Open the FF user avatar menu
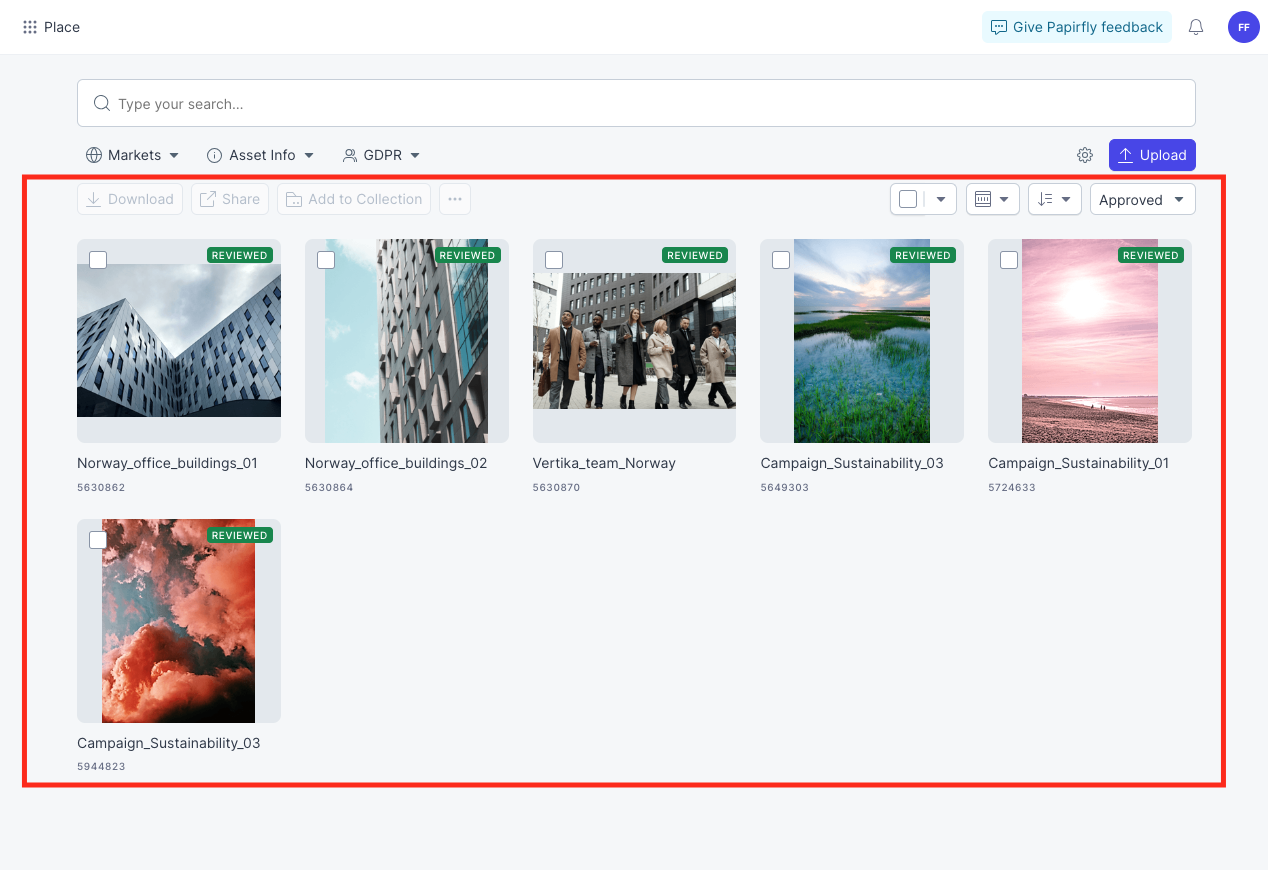The width and height of the screenshot is (1268, 870). click(x=1243, y=27)
